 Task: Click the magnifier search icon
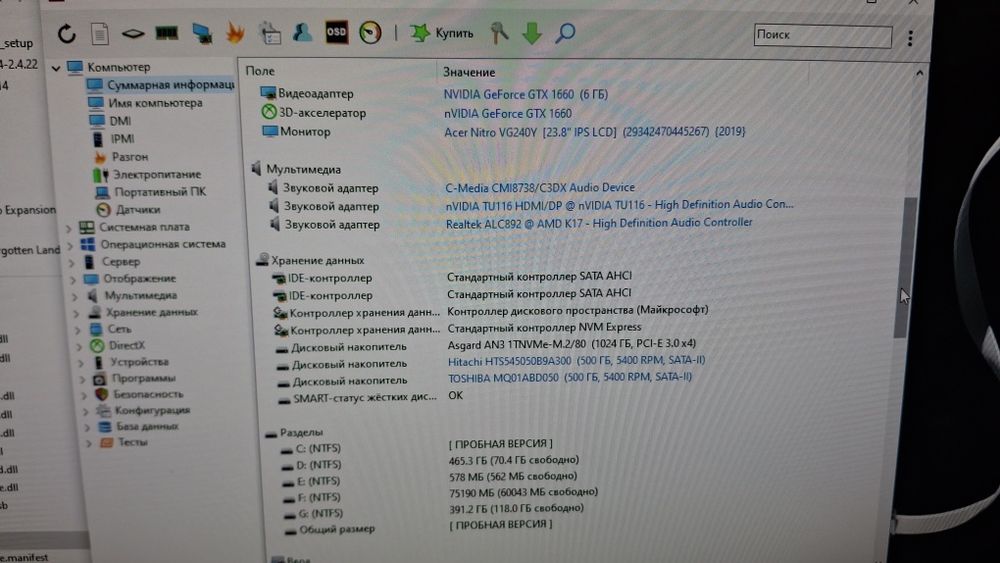[564, 33]
